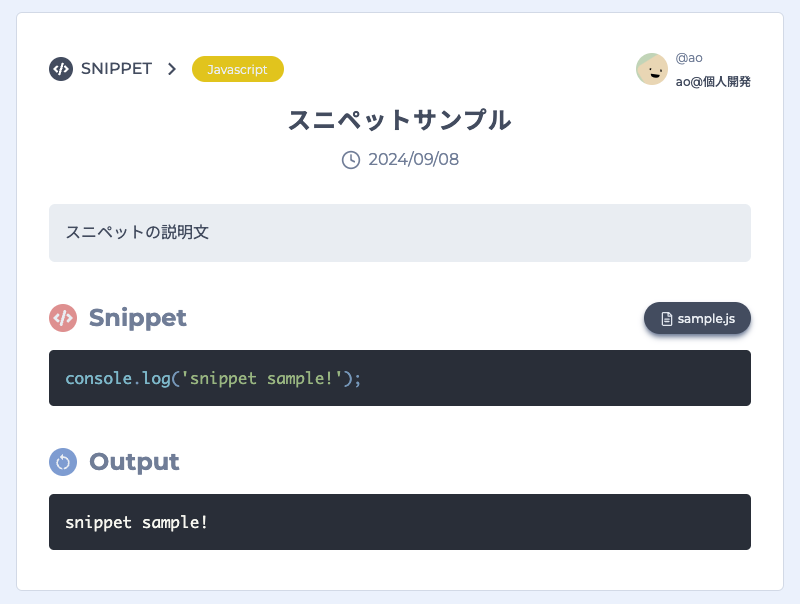Click the clock icon beside the date
Viewport: 800px width, 604px height.
[x=351, y=160]
